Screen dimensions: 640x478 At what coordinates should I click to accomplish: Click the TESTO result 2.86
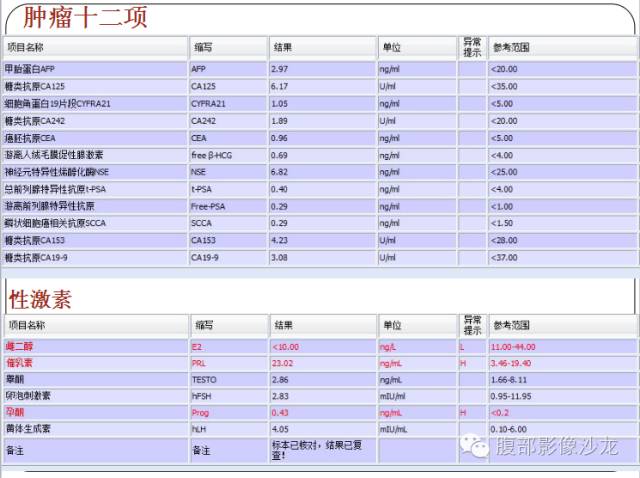[x=280, y=380]
